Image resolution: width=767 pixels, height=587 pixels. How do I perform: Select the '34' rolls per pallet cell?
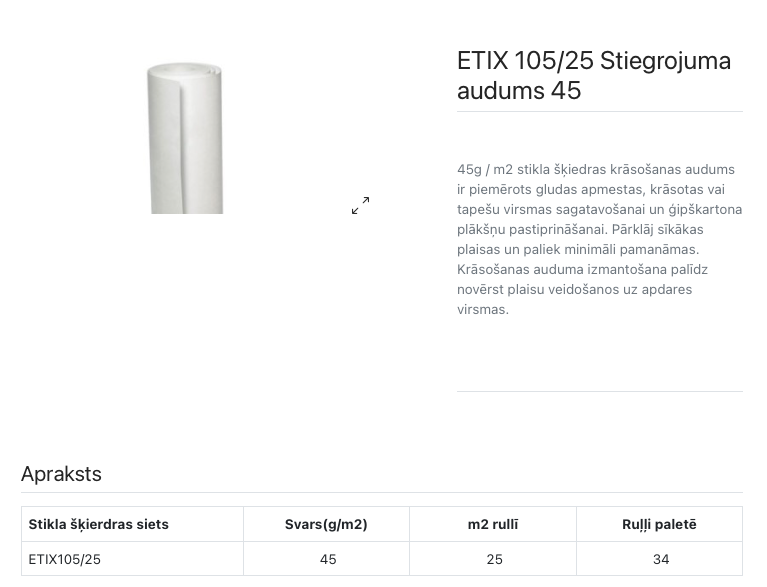(x=661, y=559)
